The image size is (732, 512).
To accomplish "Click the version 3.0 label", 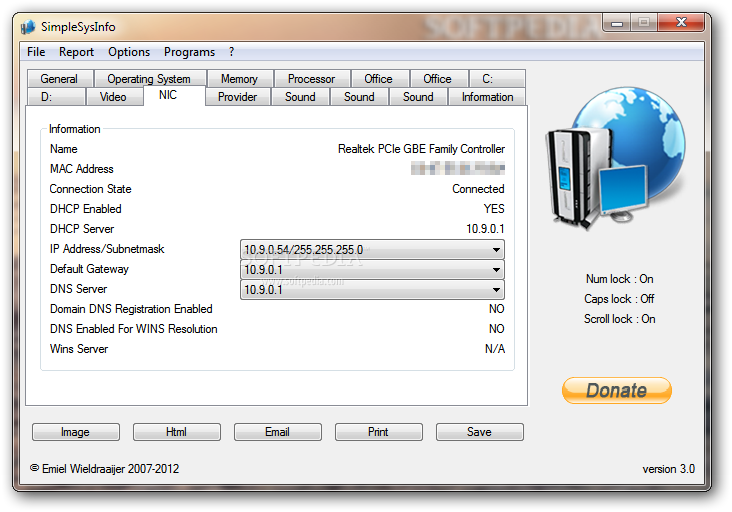I will 669,469.
